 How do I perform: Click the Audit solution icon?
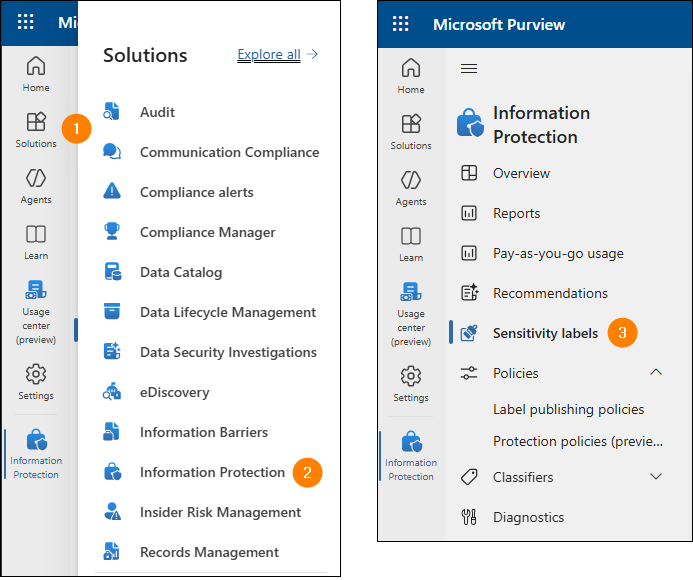[112, 112]
